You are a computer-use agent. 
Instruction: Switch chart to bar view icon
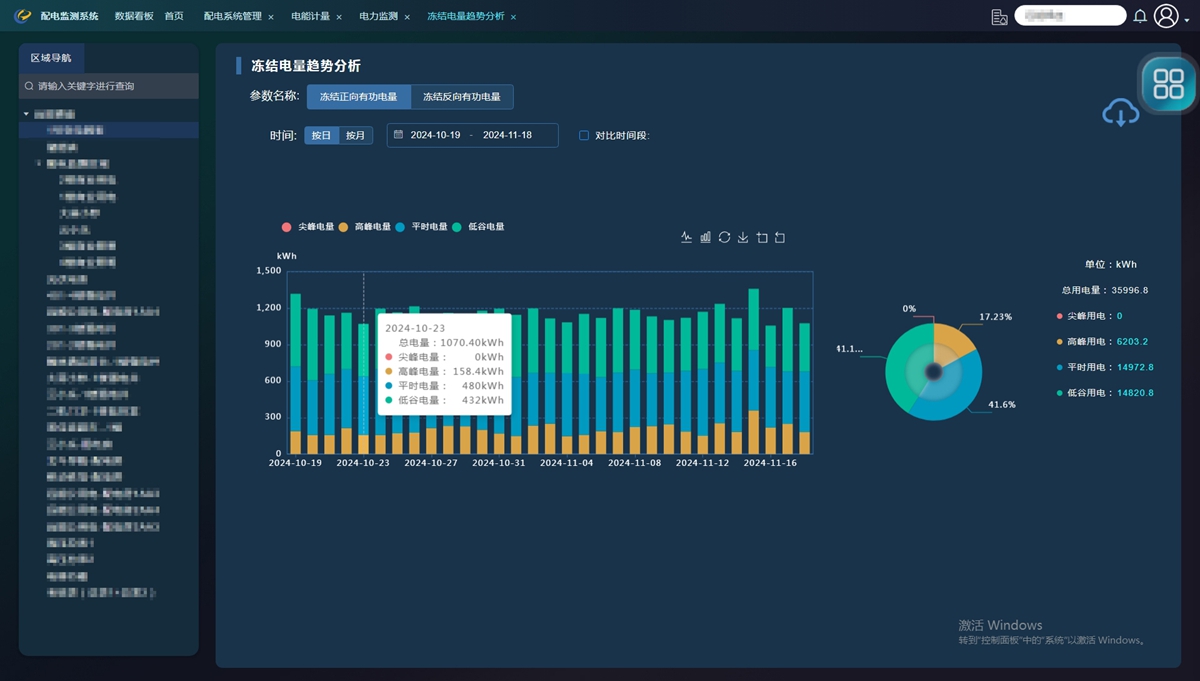(x=705, y=237)
